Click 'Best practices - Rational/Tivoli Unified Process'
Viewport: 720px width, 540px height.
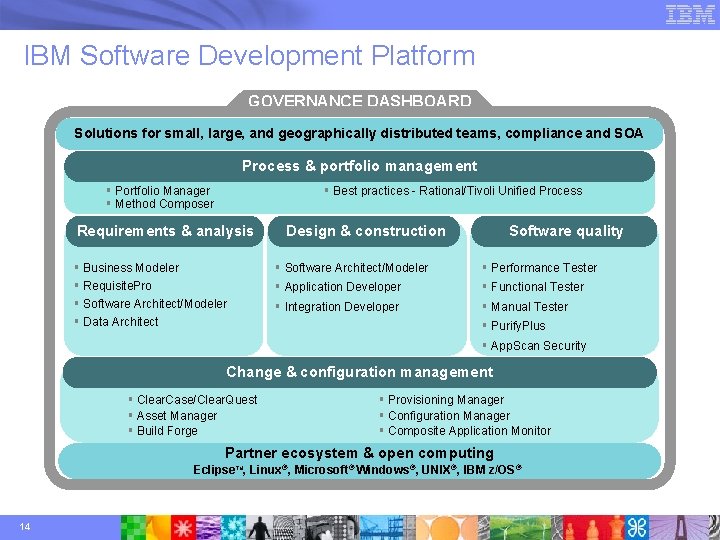point(457,191)
